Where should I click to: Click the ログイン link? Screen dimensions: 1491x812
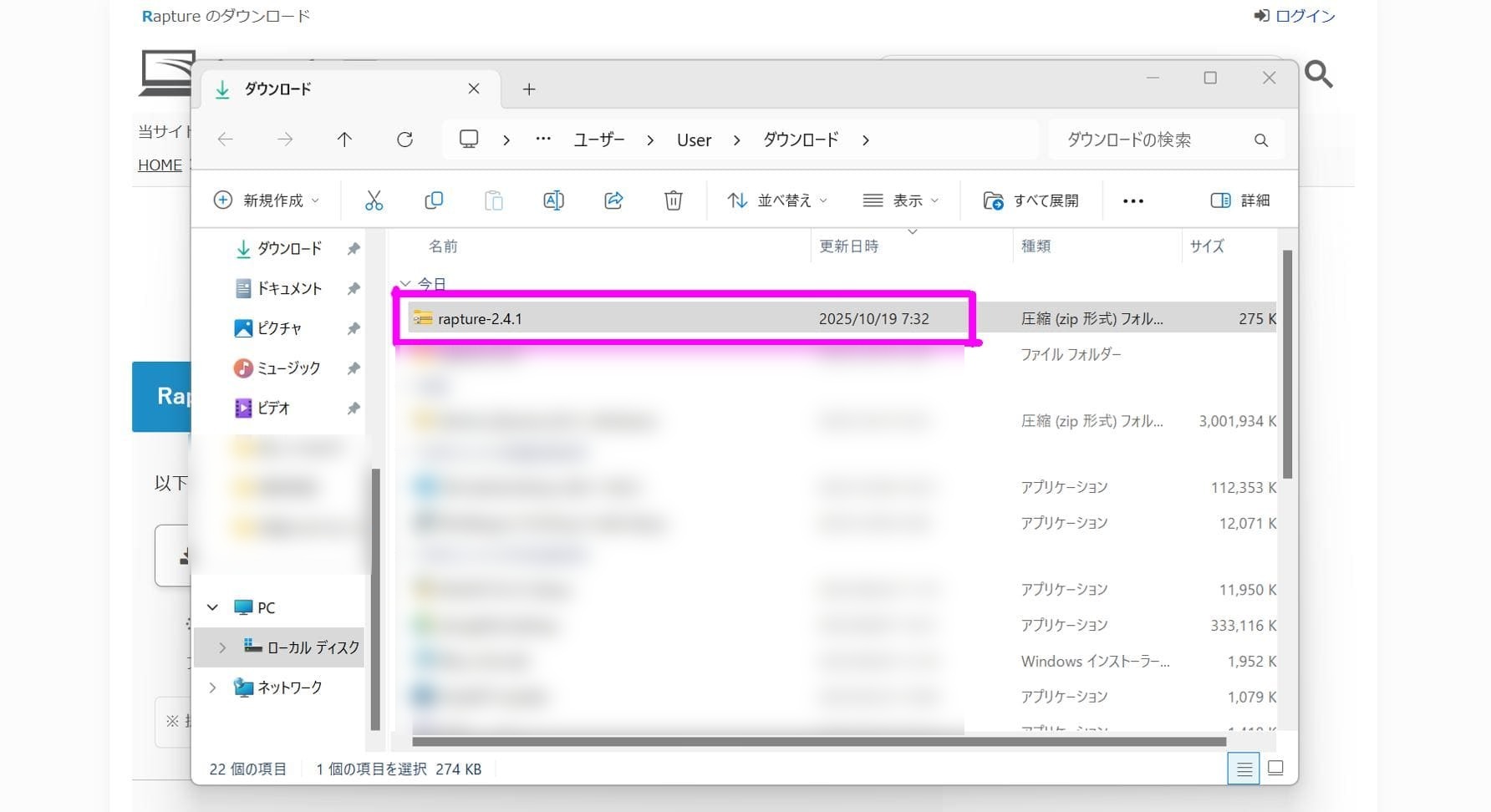tap(1295, 16)
